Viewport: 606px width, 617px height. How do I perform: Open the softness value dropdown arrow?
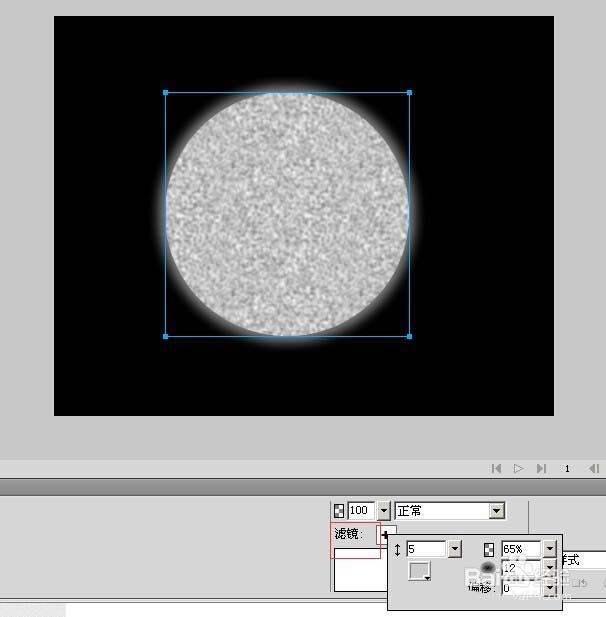pos(549,568)
